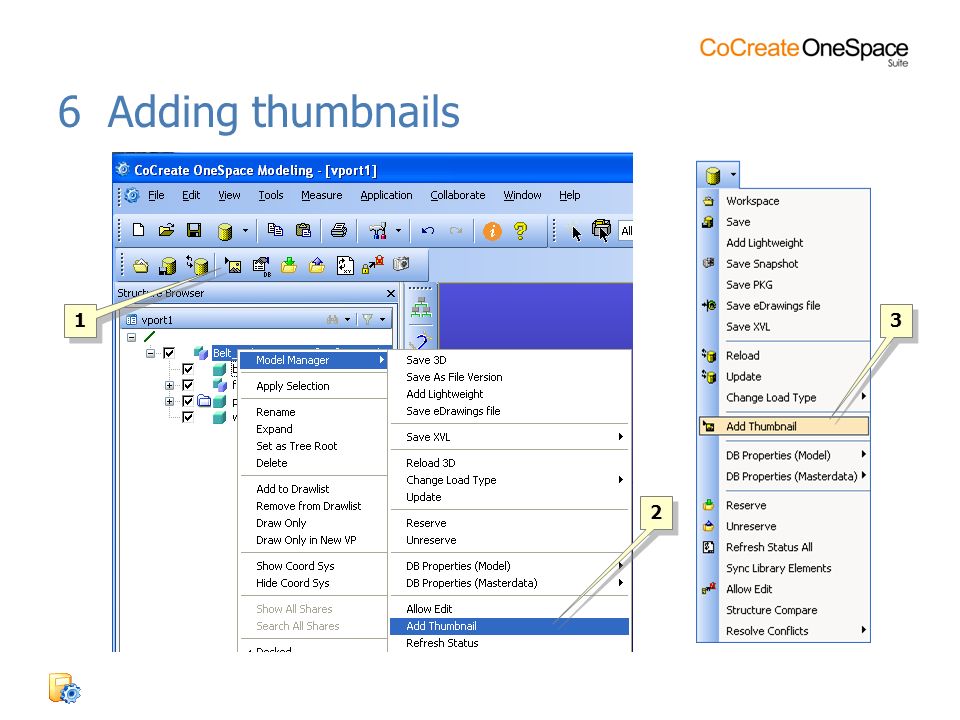Choose Add Thumbnail in Model Manager submenu
This screenshot has width=960, height=720.
pyautogui.click(x=509, y=626)
